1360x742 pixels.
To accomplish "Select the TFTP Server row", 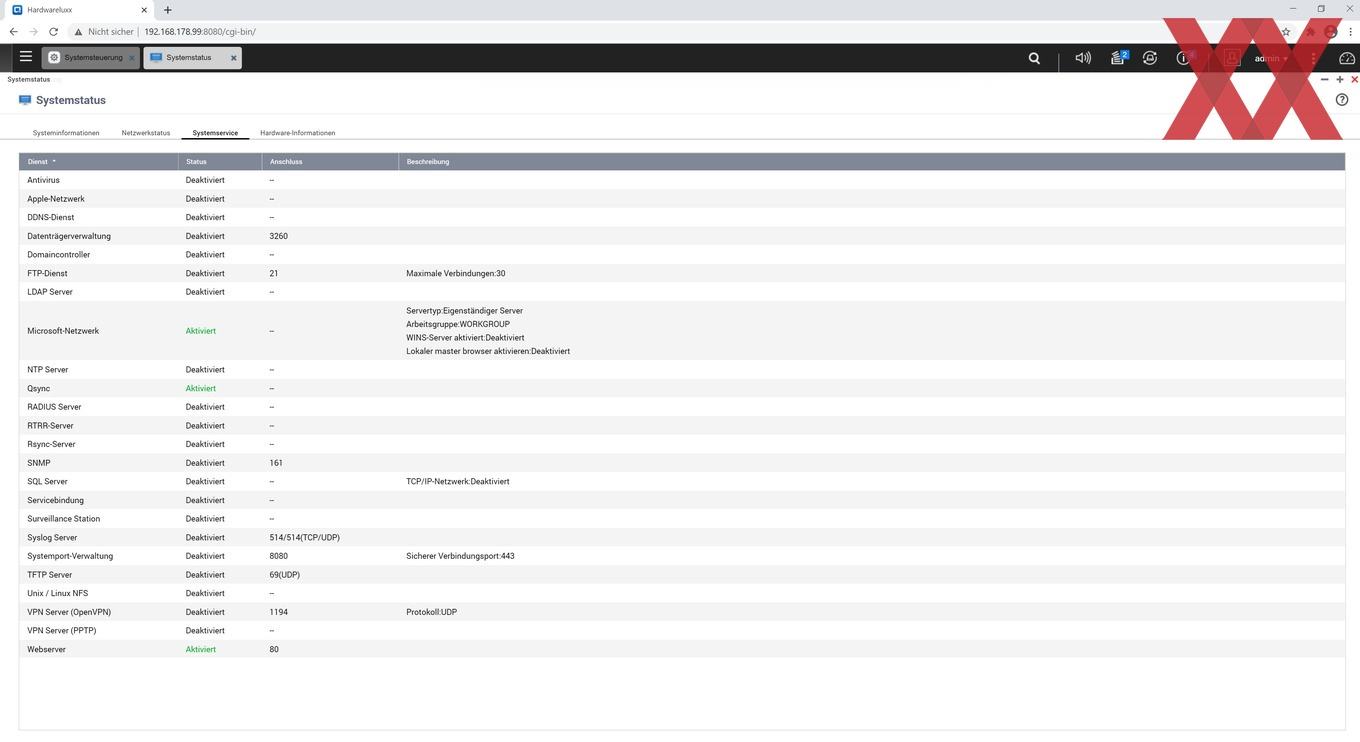I will coord(682,575).
